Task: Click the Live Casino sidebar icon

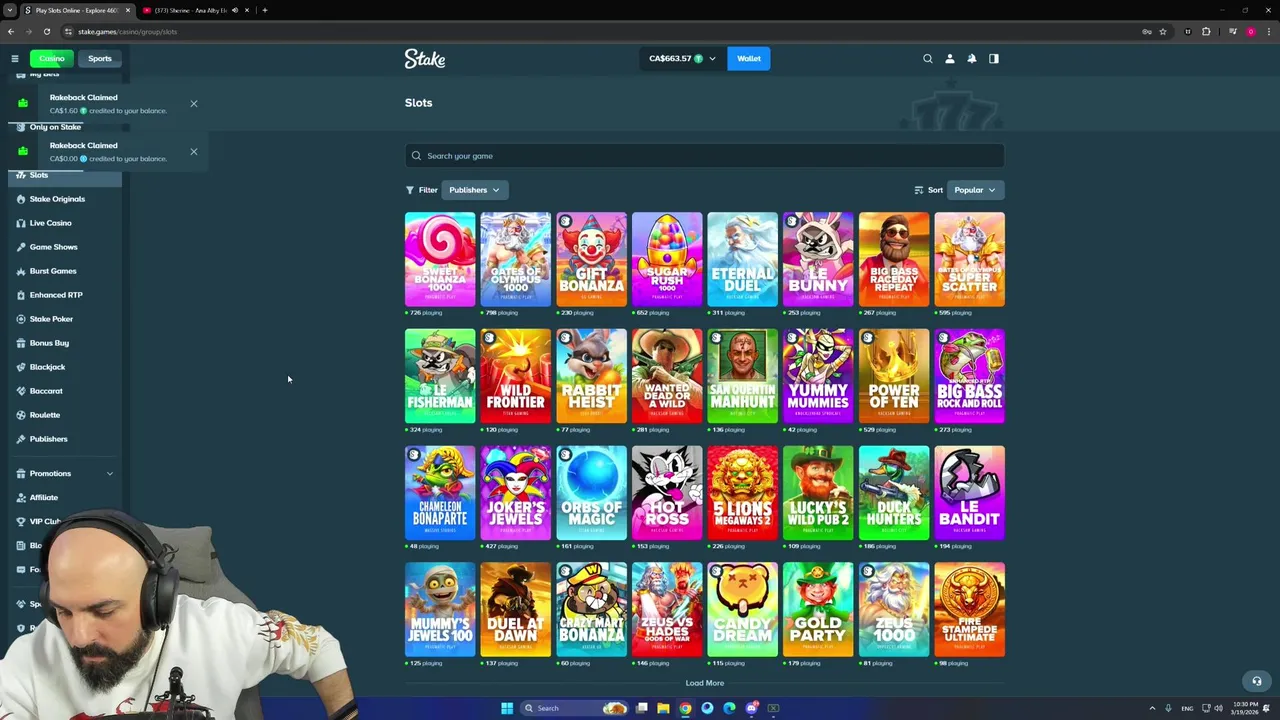Action: [x=21, y=223]
